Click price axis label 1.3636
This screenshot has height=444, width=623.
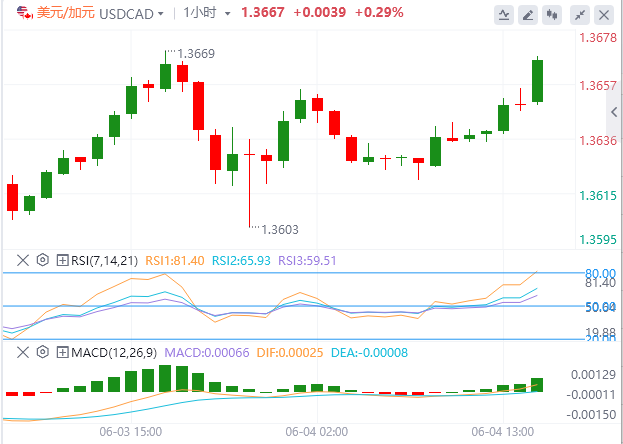(x=598, y=140)
